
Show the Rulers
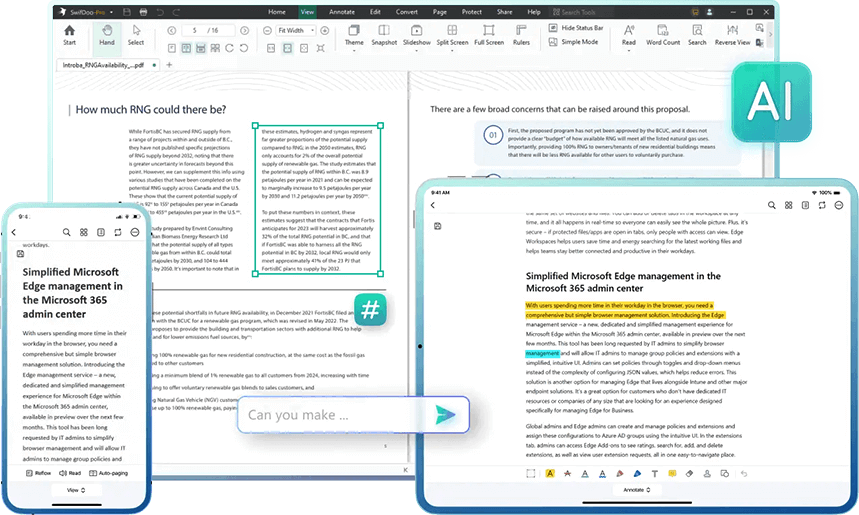[x=521, y=35]
